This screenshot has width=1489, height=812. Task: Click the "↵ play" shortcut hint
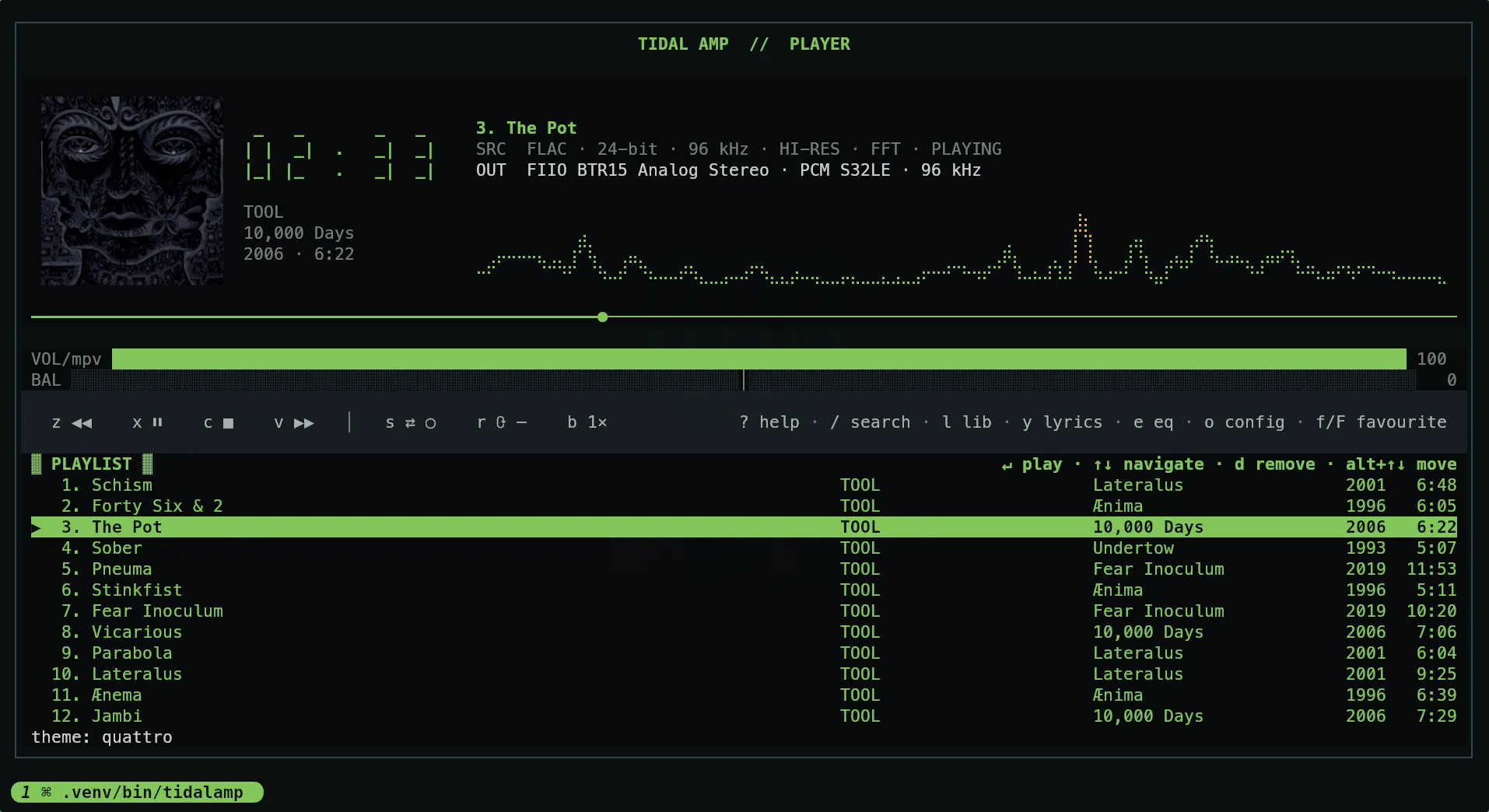coord(1032,464)
